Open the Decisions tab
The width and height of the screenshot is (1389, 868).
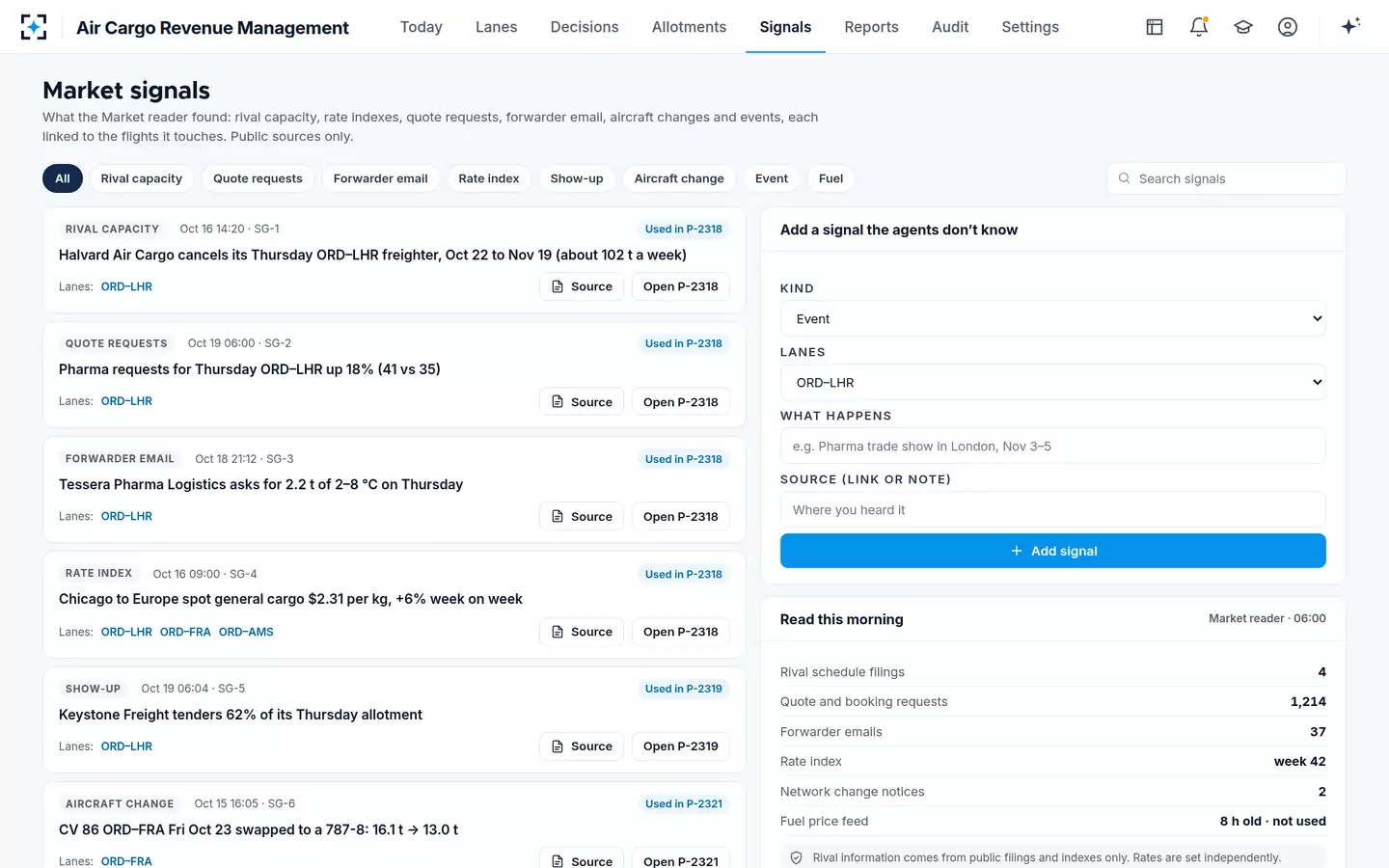tap(585, 27)
